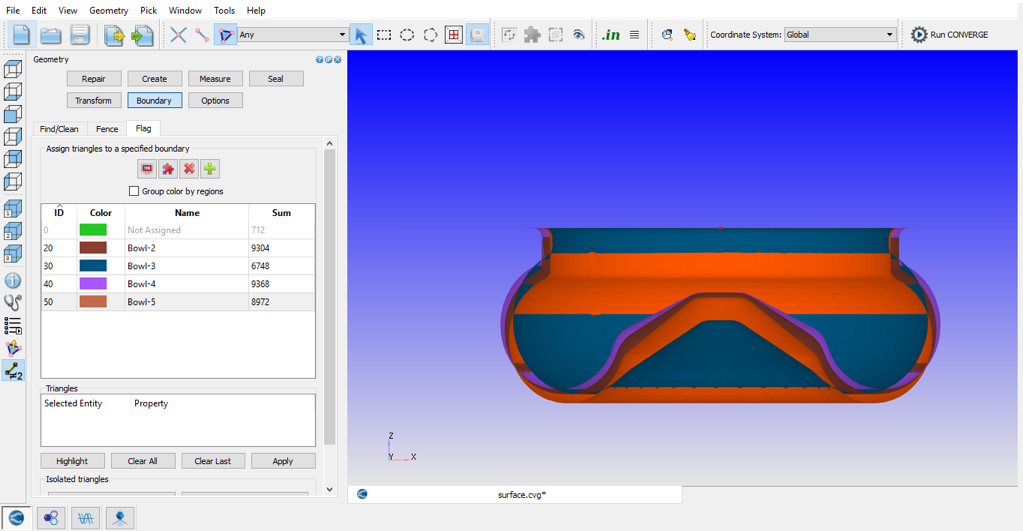Switch to the Find/Clean tab
The height and width of the screenshot is (531, 1023).
pyautogui.click(x=59, y=129)
